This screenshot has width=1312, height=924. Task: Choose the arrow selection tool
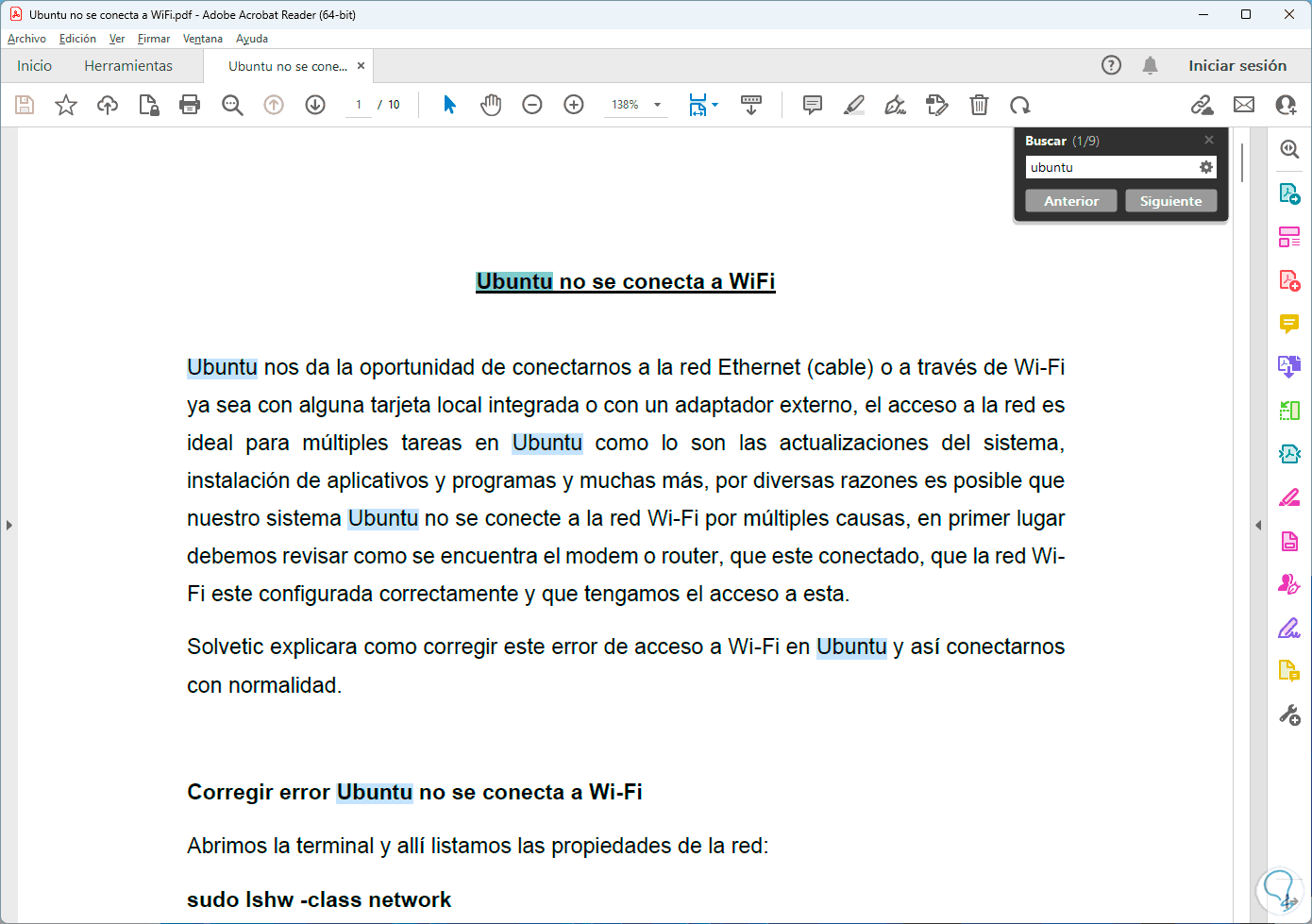[449, 105]
